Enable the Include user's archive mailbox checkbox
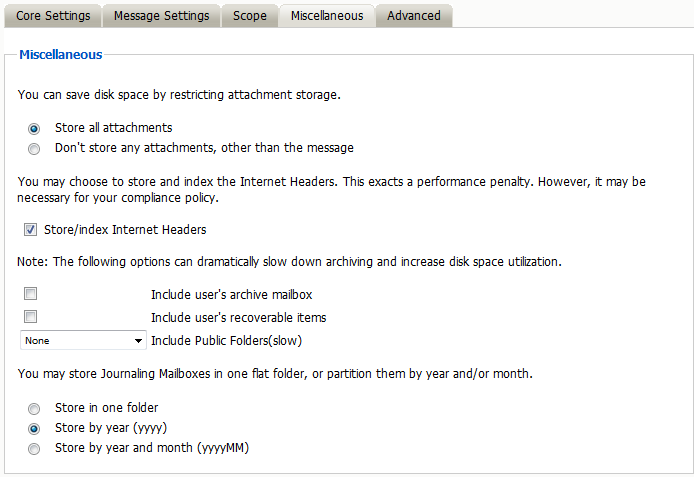This screenshot has height=477, width=694. (x=31, y=295)
